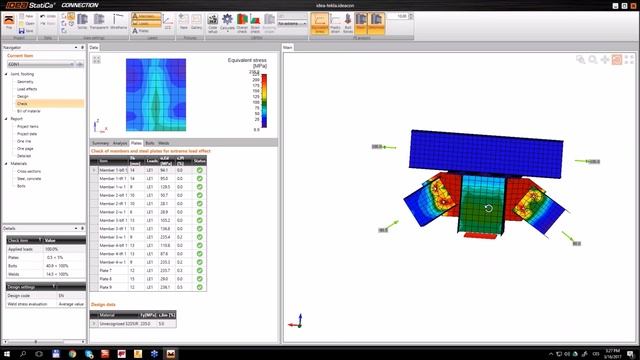Viewport: 640px width, 360px height.
Task: Open the Welds tab
Action: [x=163, y=143]
